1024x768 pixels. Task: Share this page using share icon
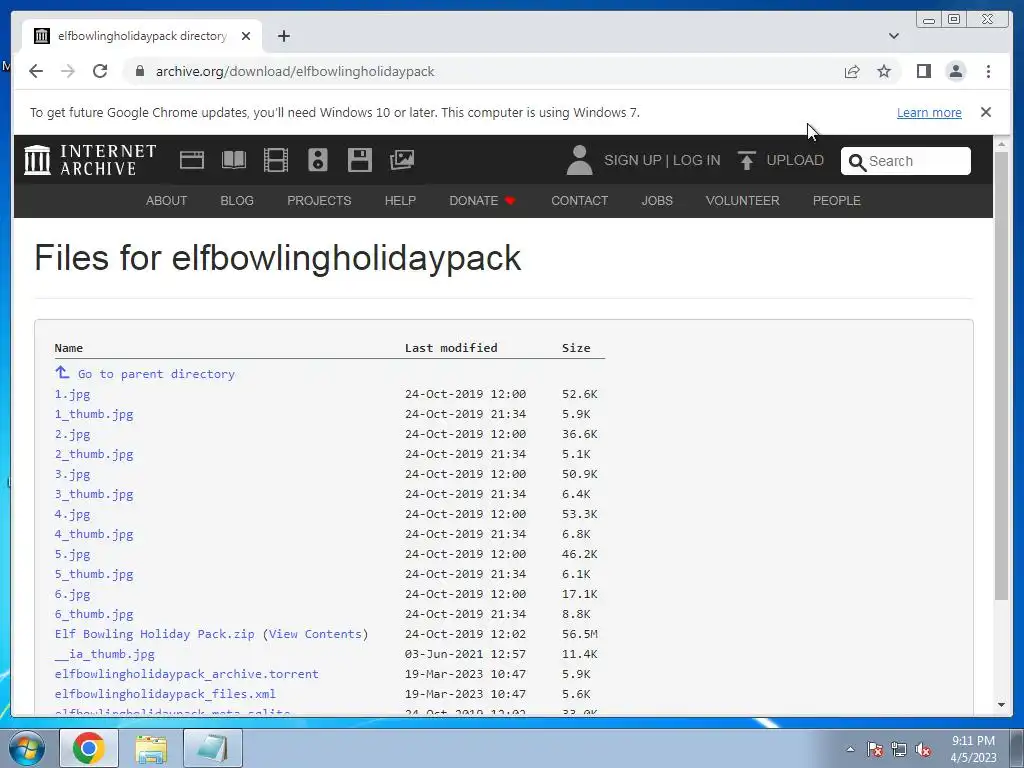pyautogui.click(x=852, y=71)
